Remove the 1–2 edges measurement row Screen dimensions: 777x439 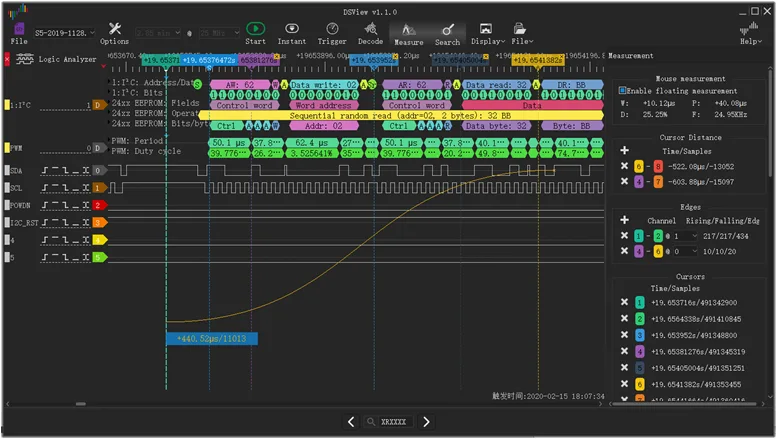point(624,235)
